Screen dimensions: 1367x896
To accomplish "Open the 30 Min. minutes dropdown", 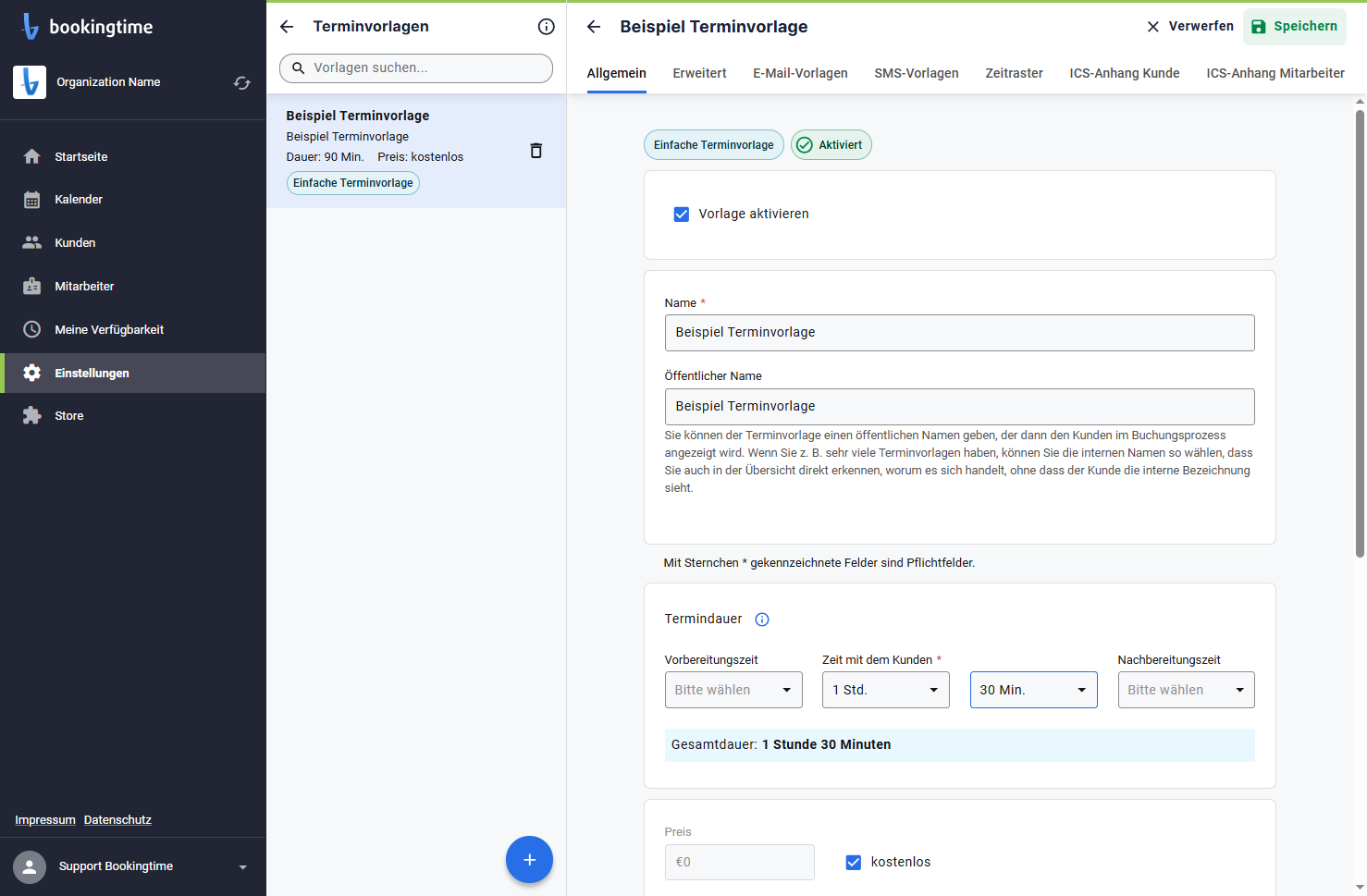I will point(1034,690).
